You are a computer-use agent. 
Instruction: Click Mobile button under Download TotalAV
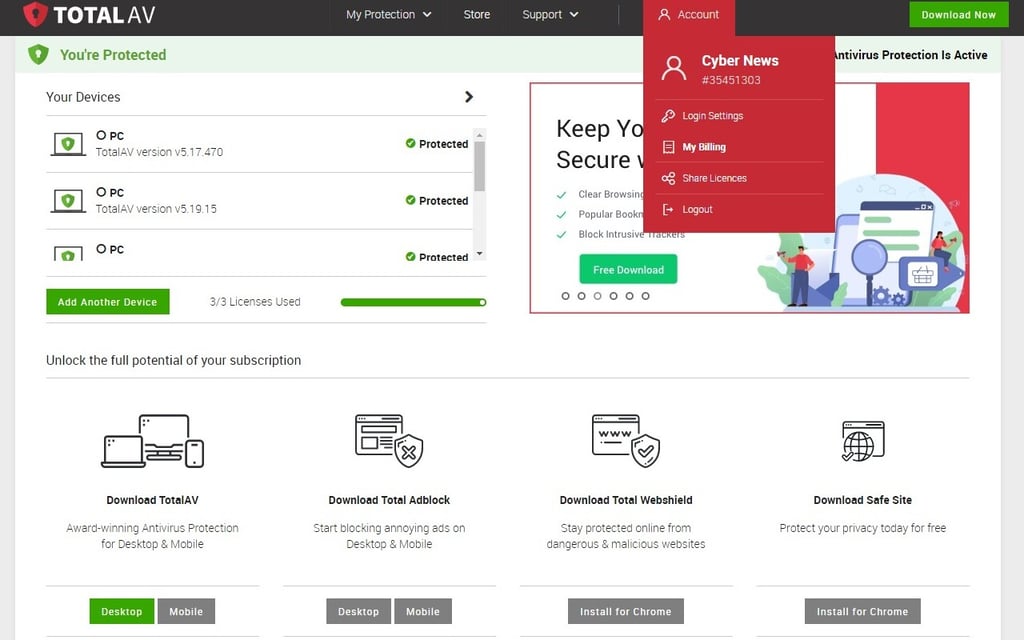click(x=186, y=611)
